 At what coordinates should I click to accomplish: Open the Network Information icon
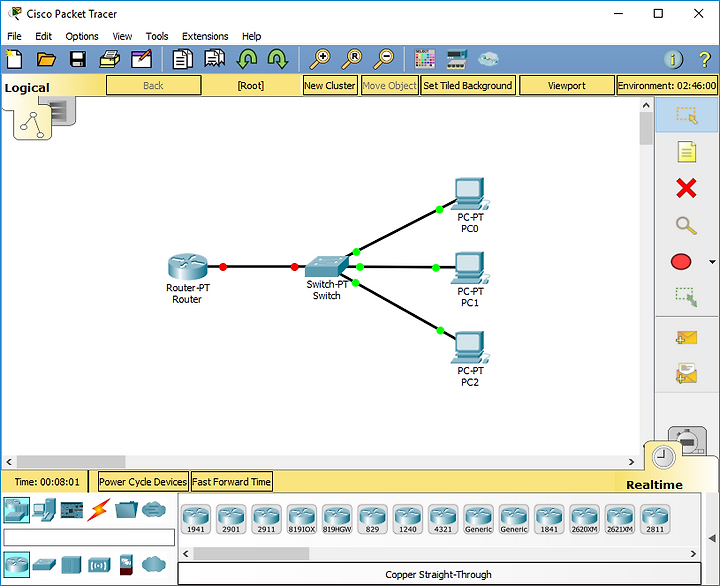pyautogui.click(x=673, y=59)
